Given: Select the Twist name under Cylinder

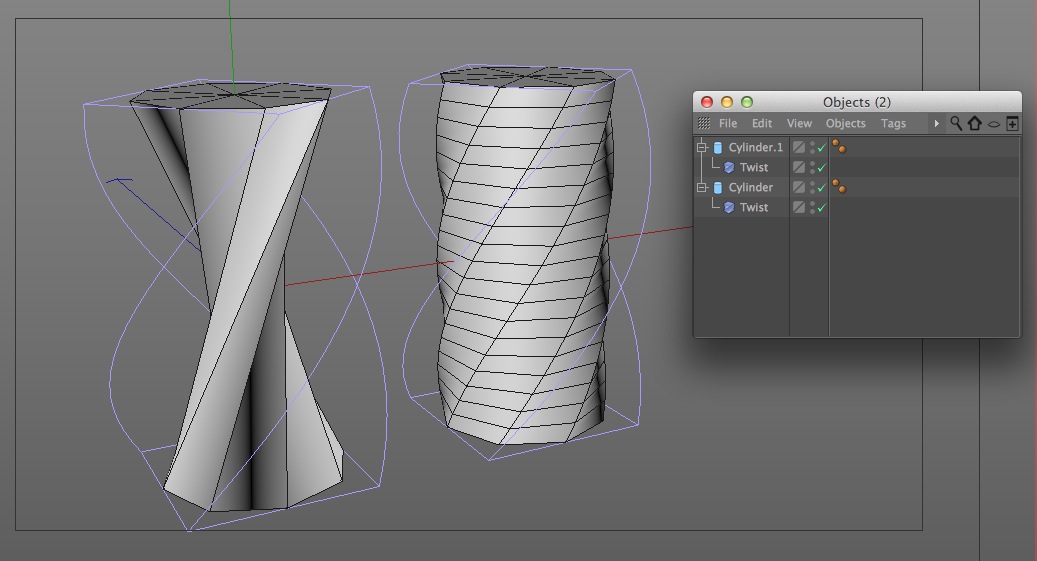Looking at the screenshot, I should (x=754, y=208).
